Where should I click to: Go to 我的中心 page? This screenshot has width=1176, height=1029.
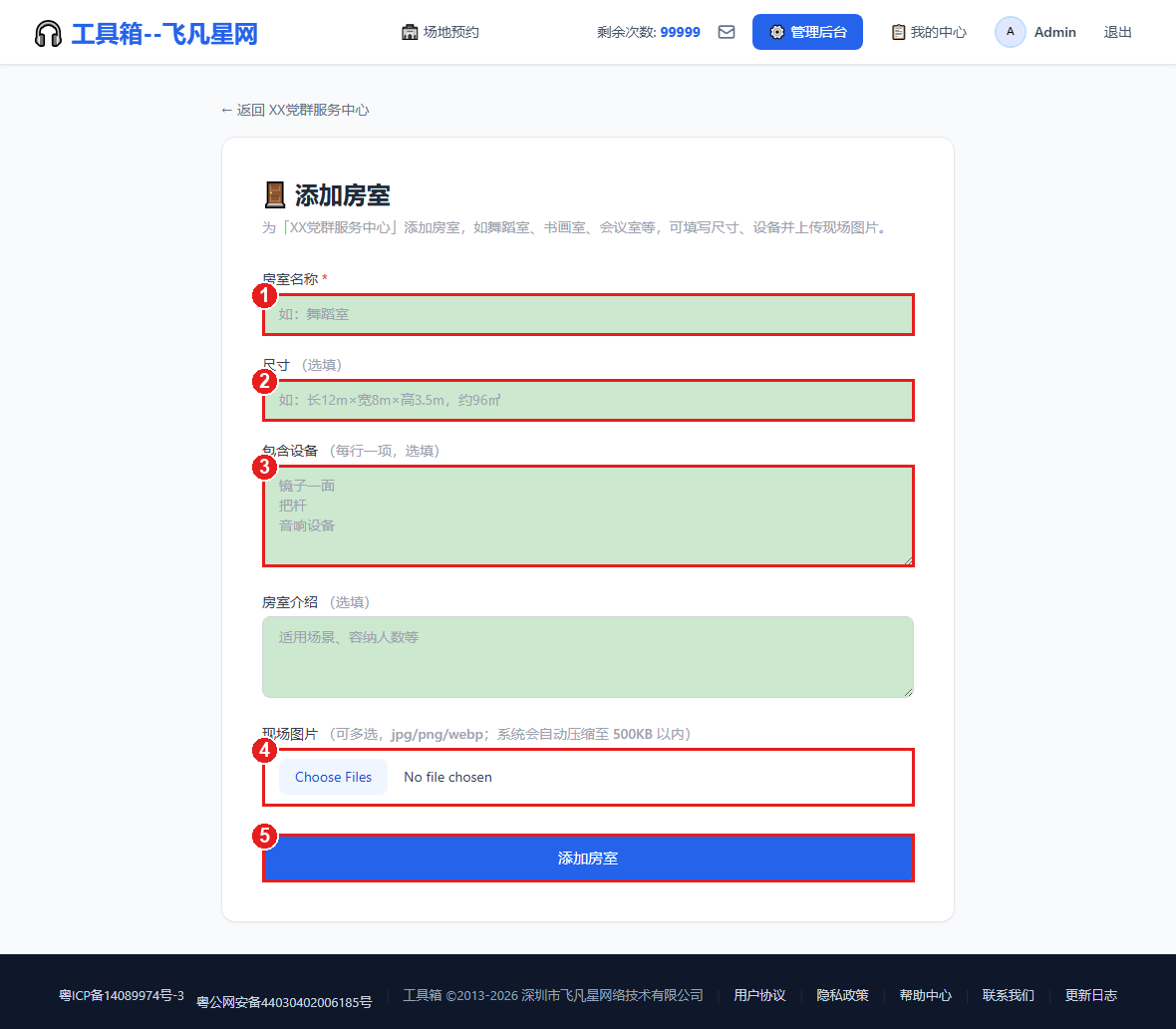click(x=929, y=32)
